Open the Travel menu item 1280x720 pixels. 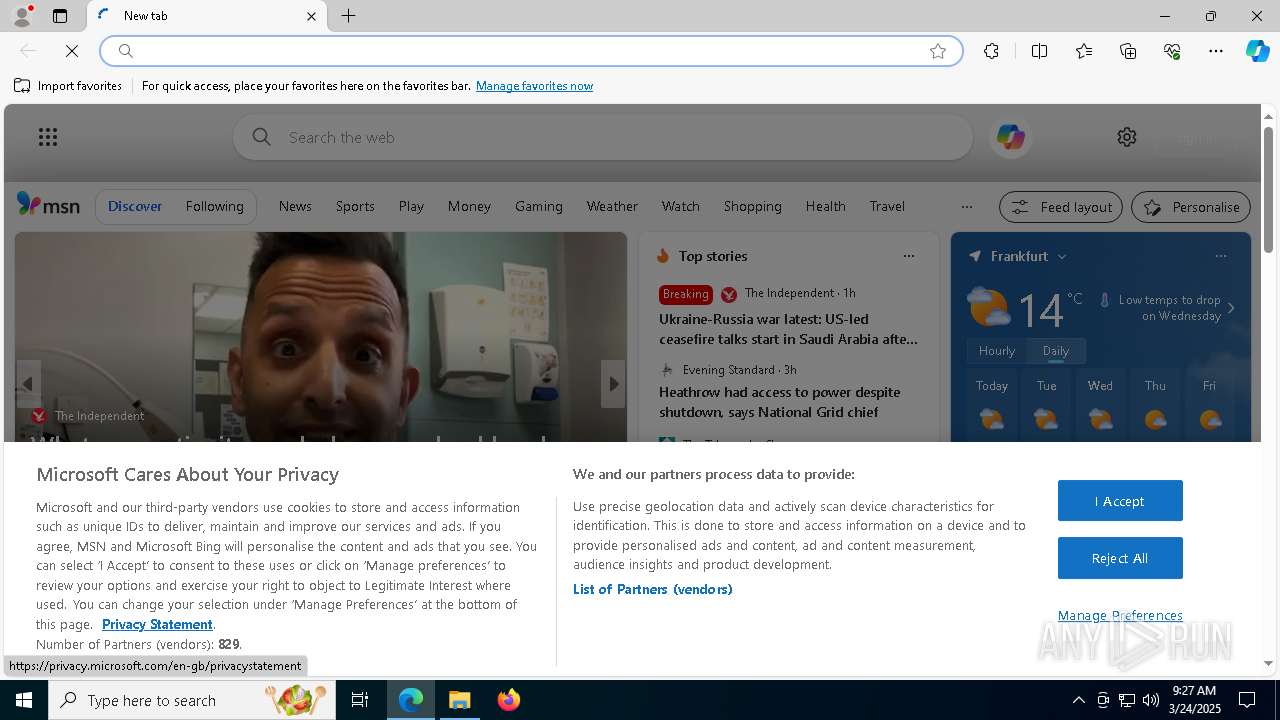887,206
